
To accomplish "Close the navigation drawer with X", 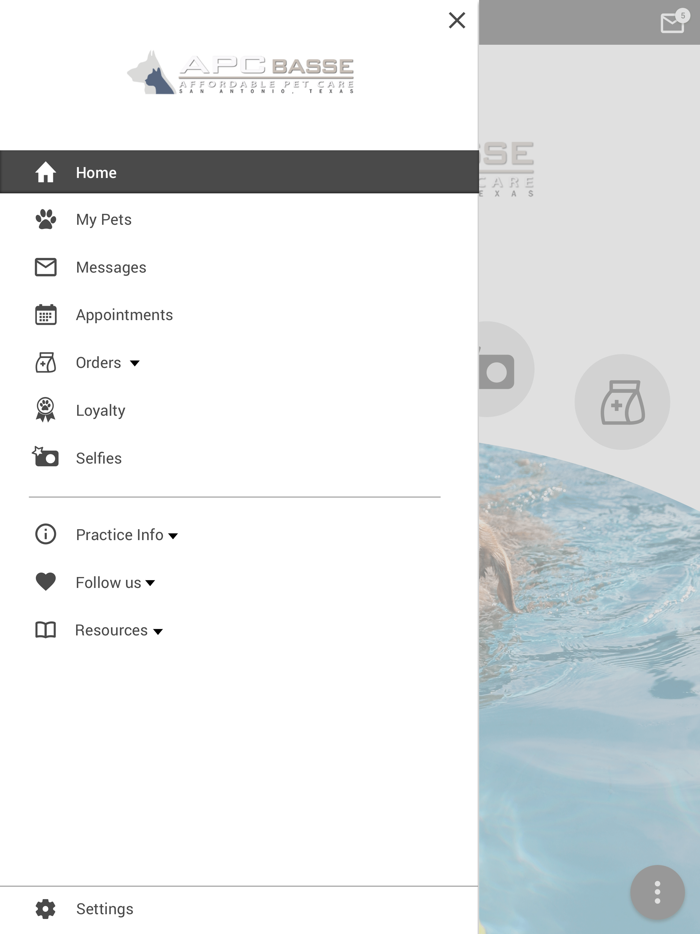I will point(457,20).
